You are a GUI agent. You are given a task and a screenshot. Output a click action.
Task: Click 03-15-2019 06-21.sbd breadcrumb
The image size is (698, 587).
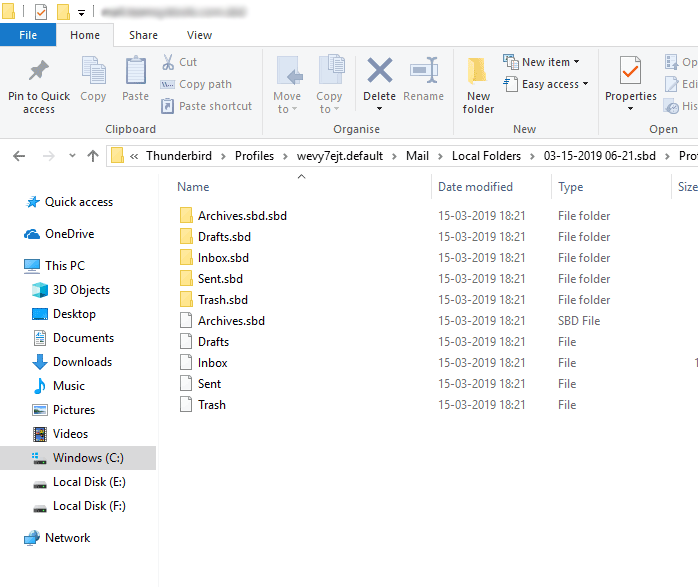tap(599, 156)
